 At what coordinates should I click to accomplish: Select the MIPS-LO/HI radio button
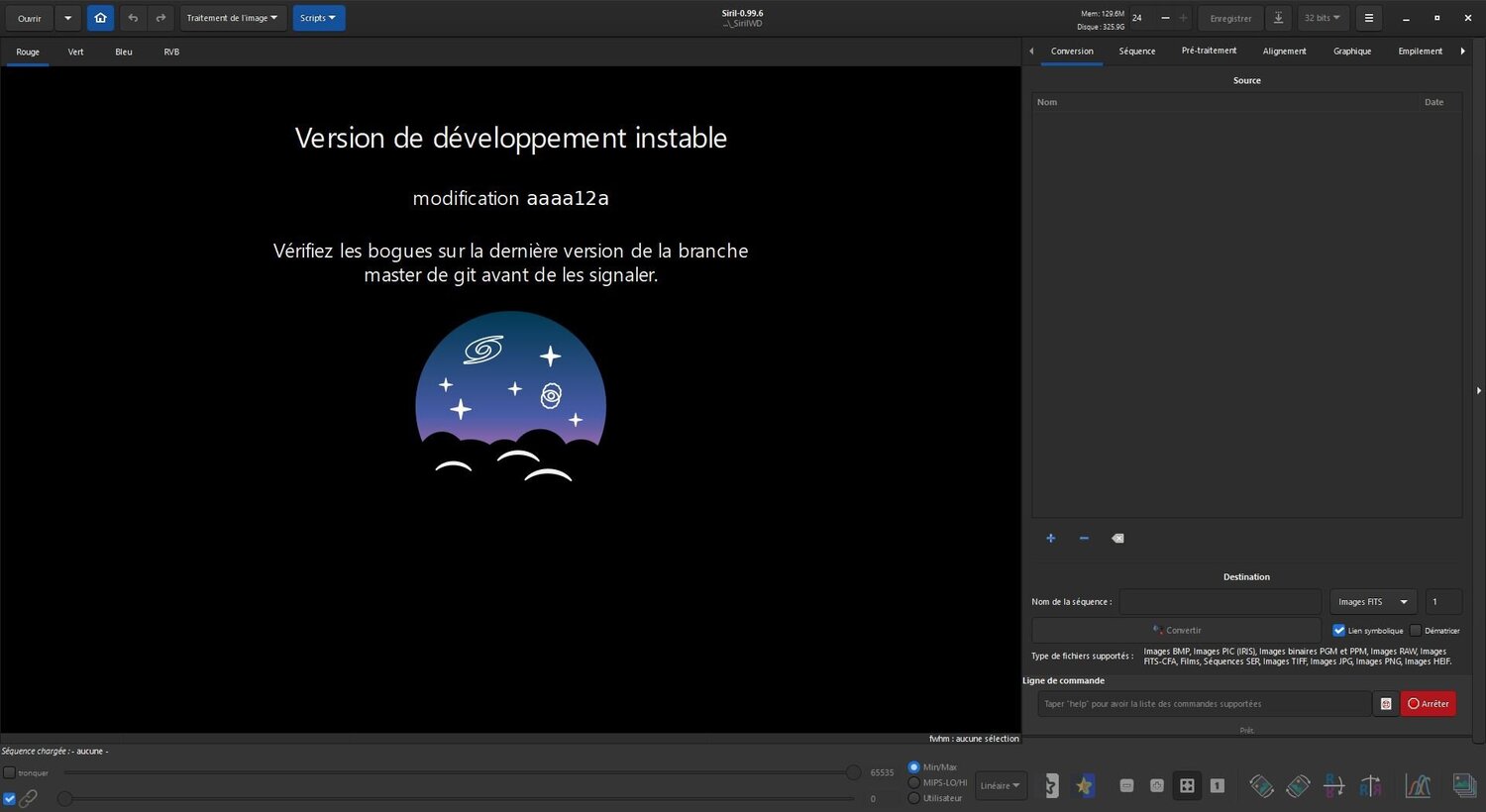[x=913, y=782]
